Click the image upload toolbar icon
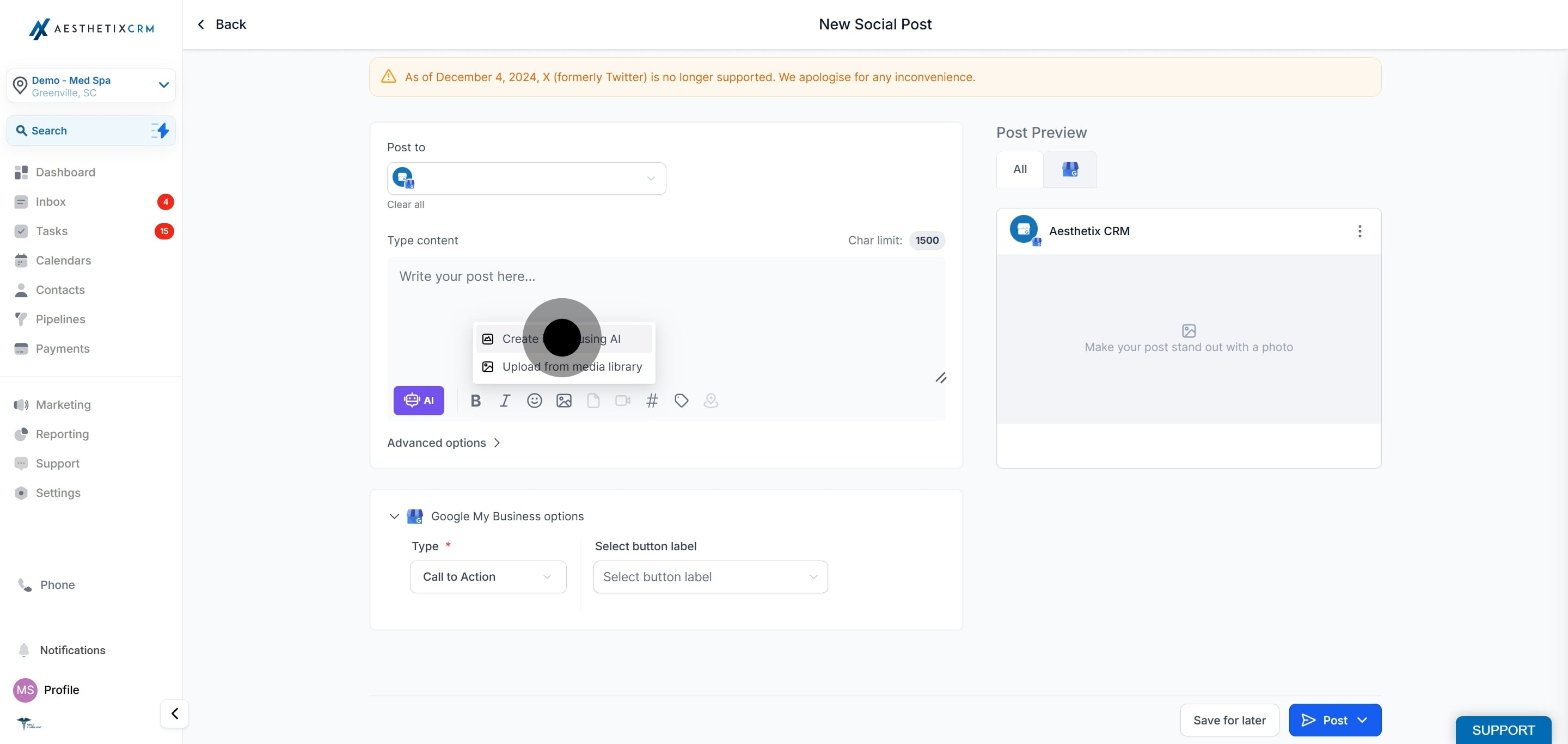This screenshot has height=744, width=1568. 563,400
